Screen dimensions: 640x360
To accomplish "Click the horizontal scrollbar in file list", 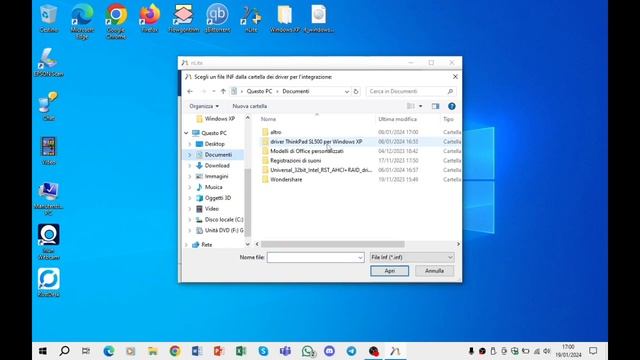I will coord(333,244).
